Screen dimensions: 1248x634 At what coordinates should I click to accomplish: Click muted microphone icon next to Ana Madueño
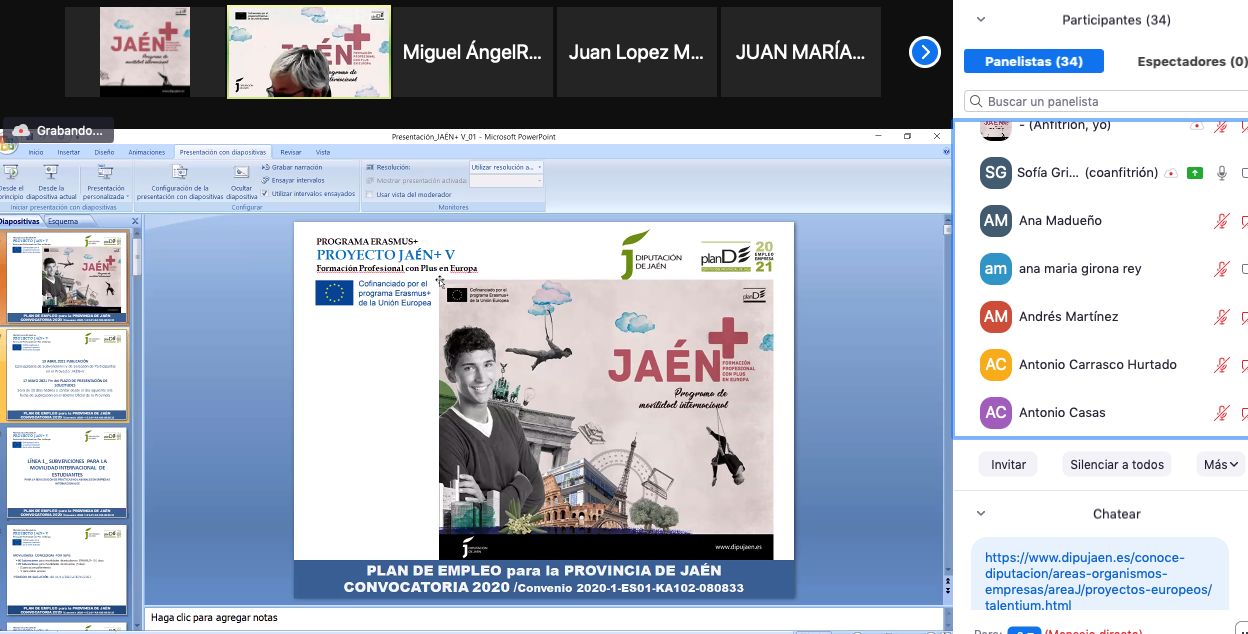(x=1220, y=221)
